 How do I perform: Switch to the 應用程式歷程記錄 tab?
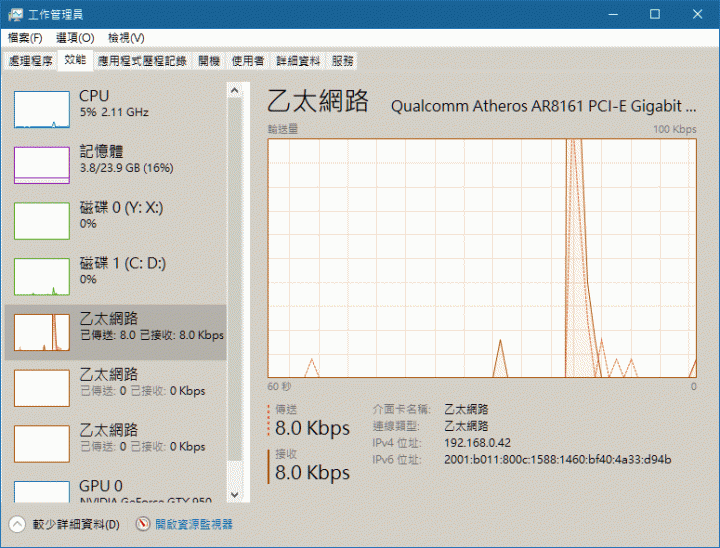pos(142,61)
